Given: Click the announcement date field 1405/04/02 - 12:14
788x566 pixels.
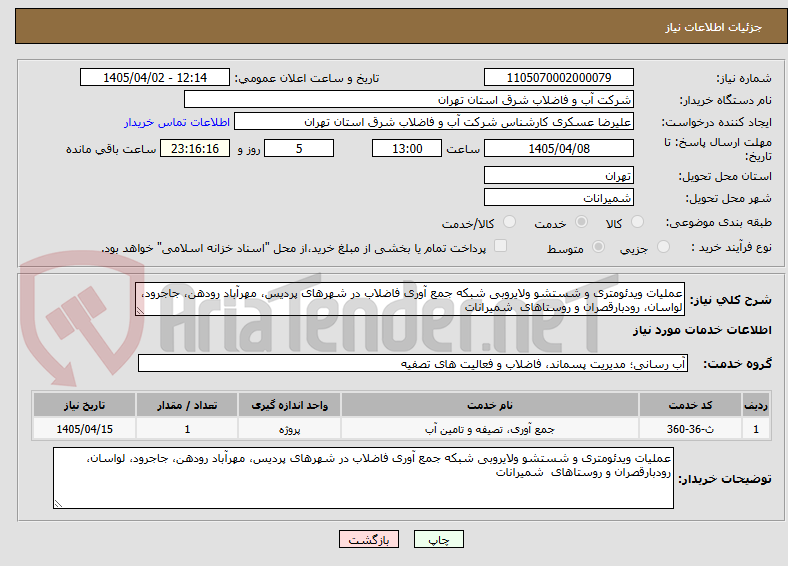Looking at the screenshot, I should pos(155,77).
